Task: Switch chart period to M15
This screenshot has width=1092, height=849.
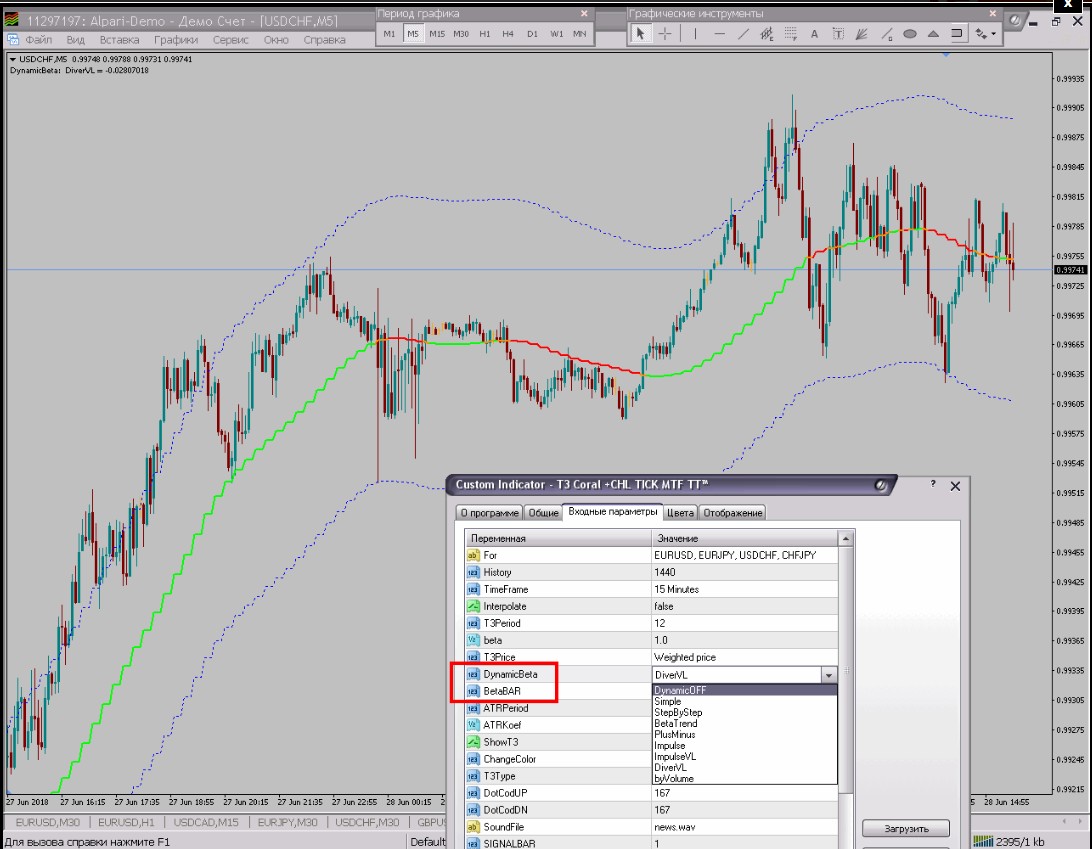Action: point(437,33)
